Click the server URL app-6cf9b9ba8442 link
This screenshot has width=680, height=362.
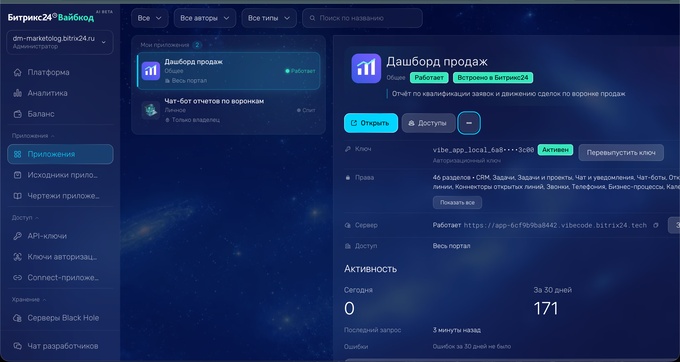(x=555, y=225)
